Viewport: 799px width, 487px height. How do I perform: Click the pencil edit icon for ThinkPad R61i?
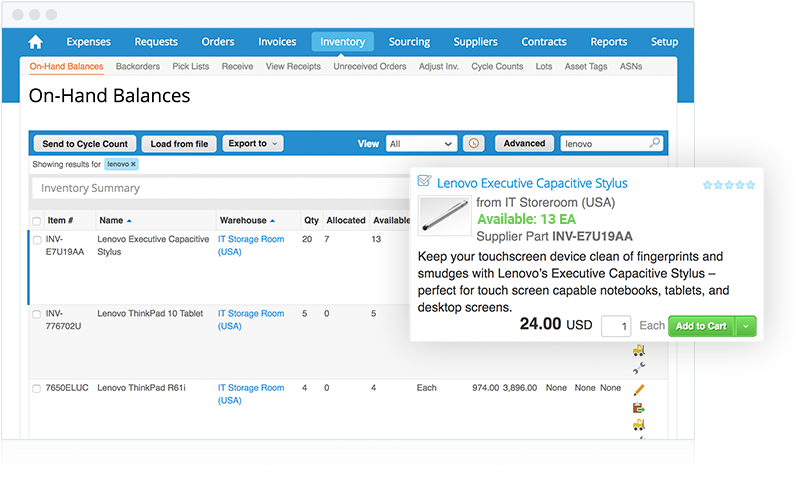tap(639, 389)
